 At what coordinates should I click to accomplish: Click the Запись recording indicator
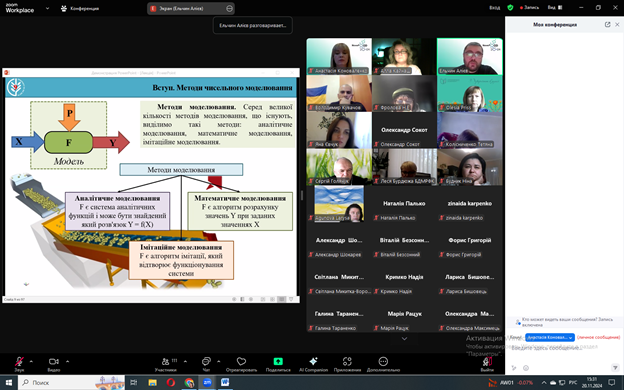coord(529,8)
